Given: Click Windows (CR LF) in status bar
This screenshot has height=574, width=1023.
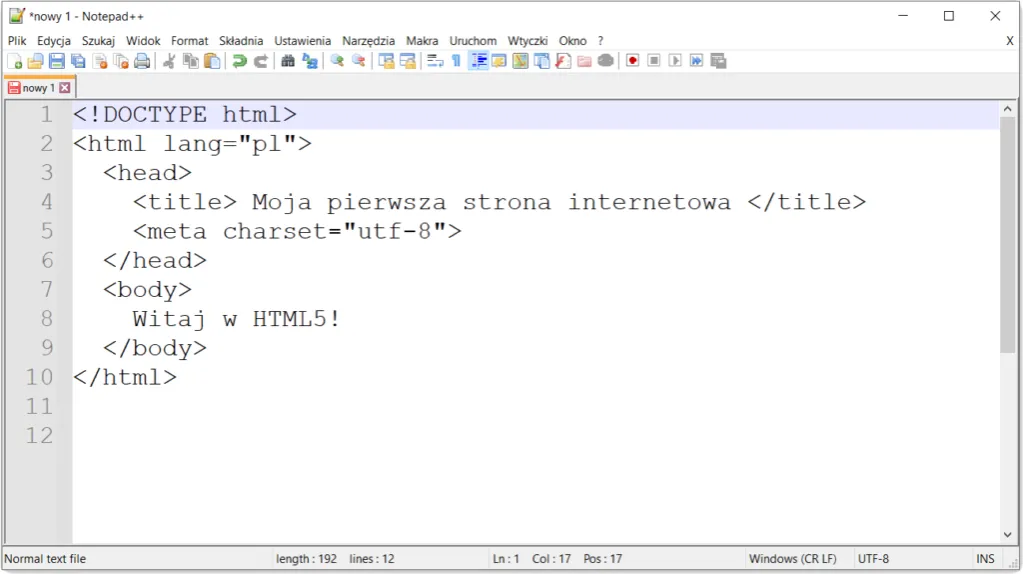Looking at the screenshot, I should tap(793, 559).
